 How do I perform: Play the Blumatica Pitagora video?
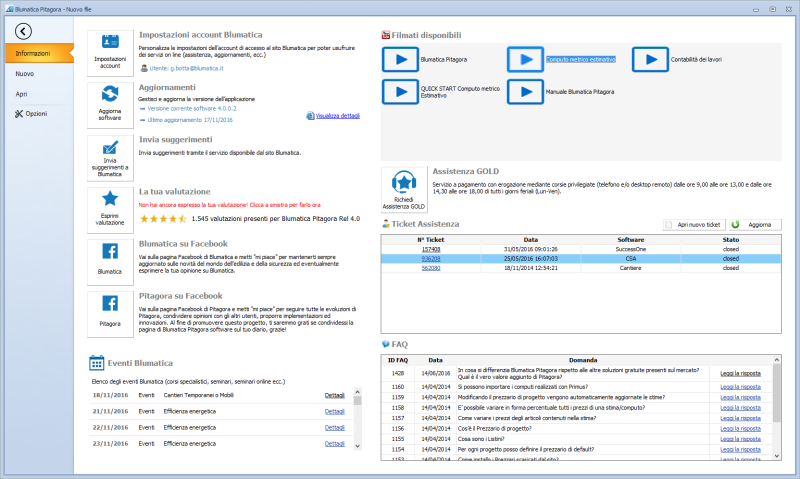[401, 60]
